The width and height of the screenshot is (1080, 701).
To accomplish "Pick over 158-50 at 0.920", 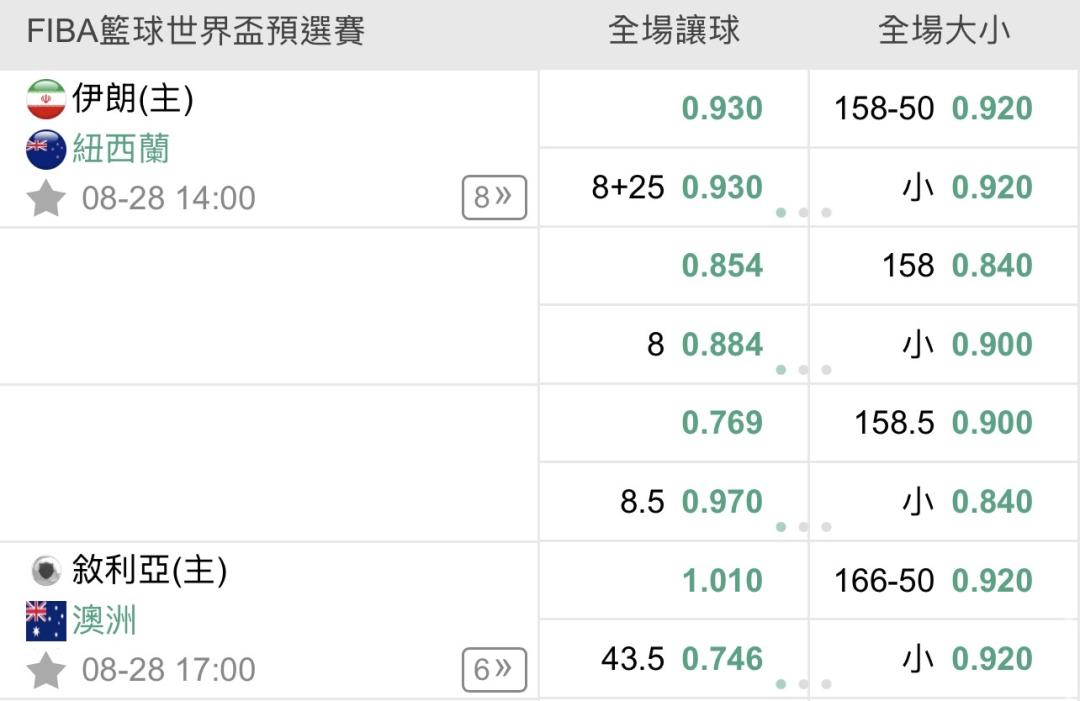I will 944,109.
